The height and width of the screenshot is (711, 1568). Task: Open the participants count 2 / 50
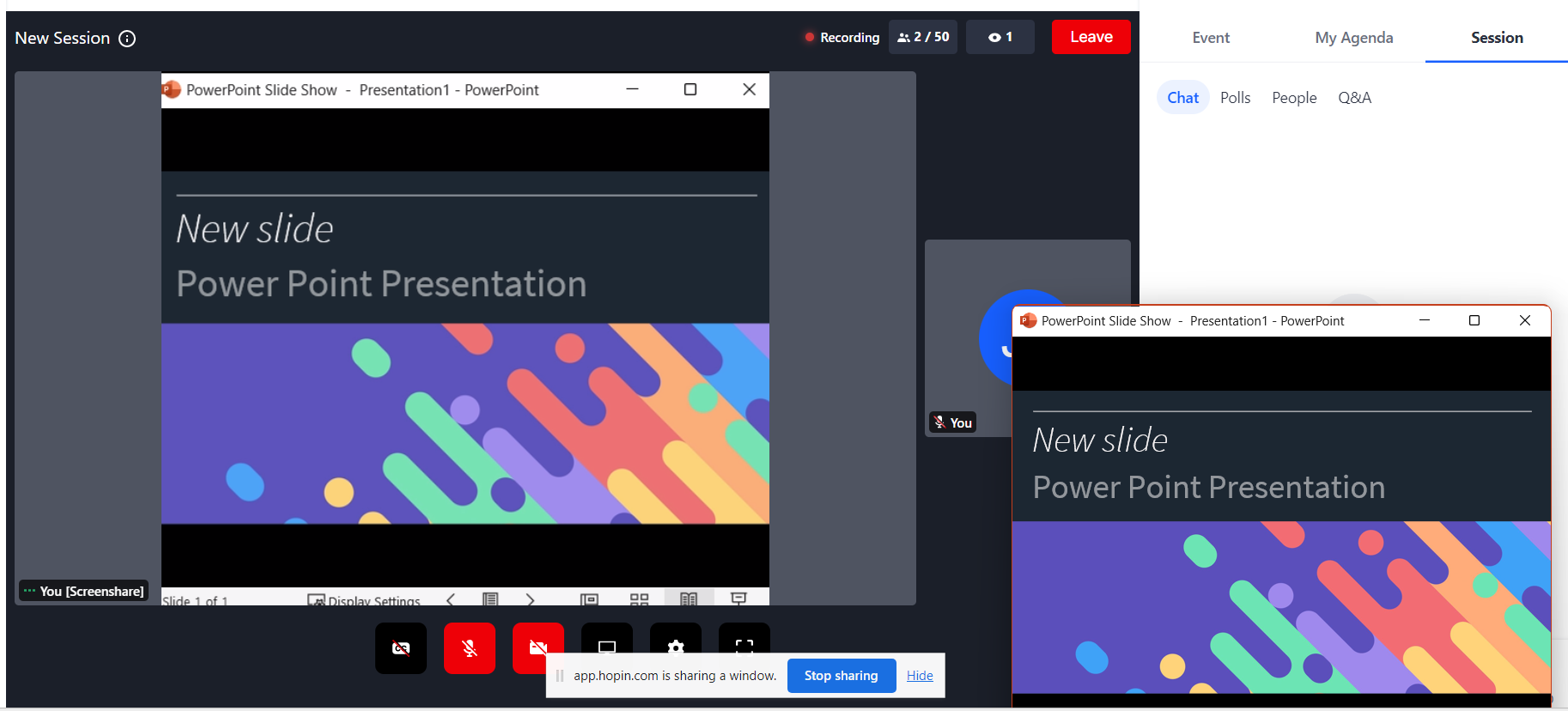pos(923,37)
